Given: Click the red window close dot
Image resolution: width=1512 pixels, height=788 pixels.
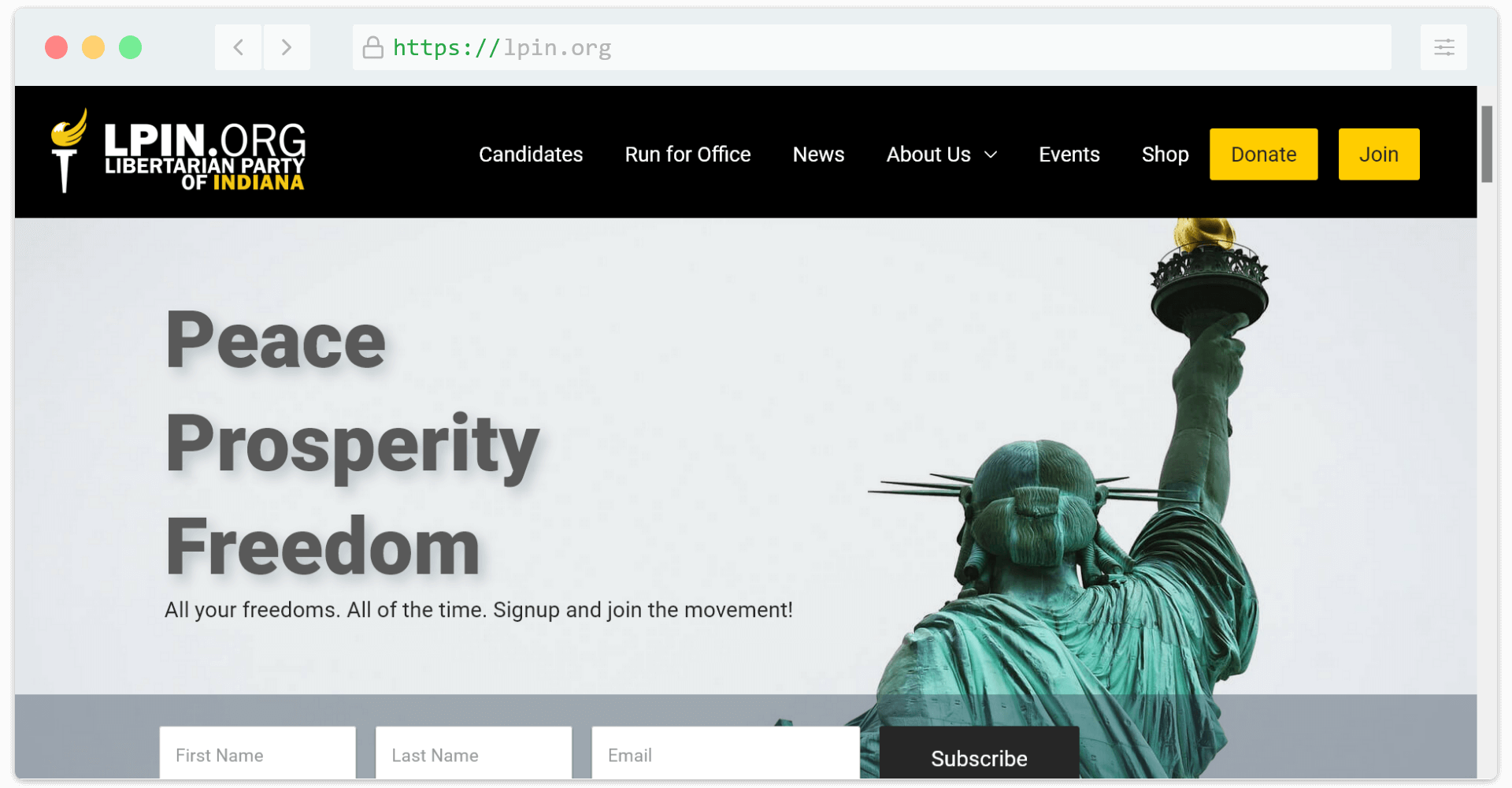Looking at the screenshot, I should pos(56,47).
